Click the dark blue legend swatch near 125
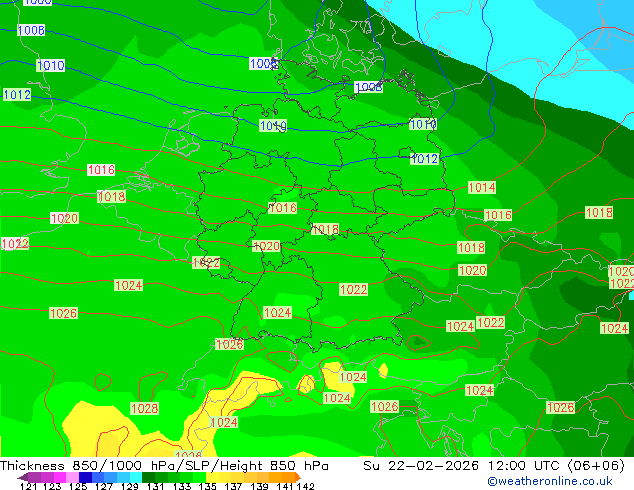634x490 pixels. click(x=85, y=477)
